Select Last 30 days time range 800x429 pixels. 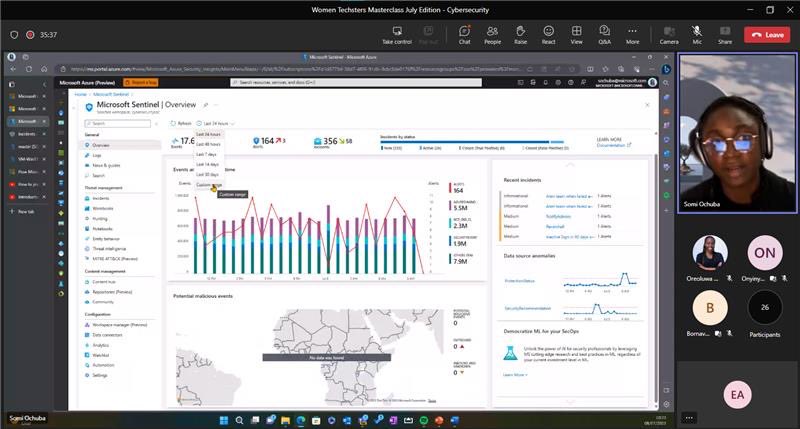208,174
